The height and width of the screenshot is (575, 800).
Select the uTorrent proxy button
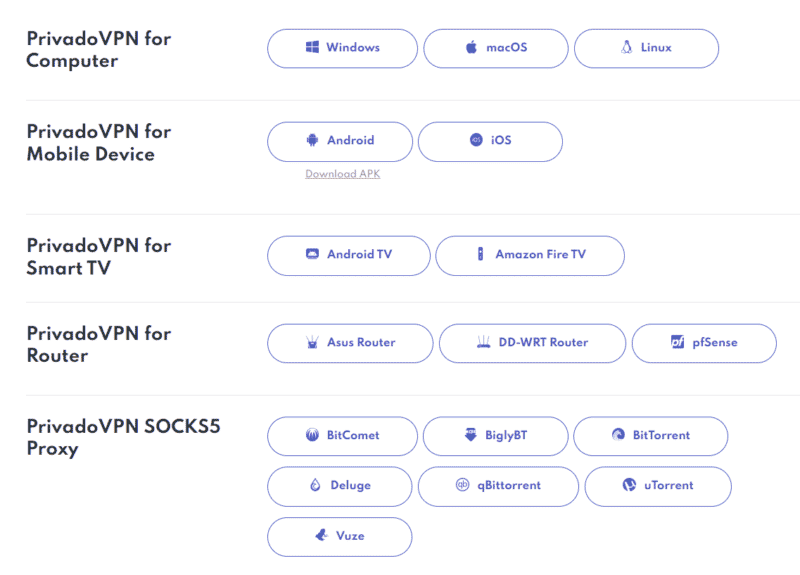[x=658, y=486]
